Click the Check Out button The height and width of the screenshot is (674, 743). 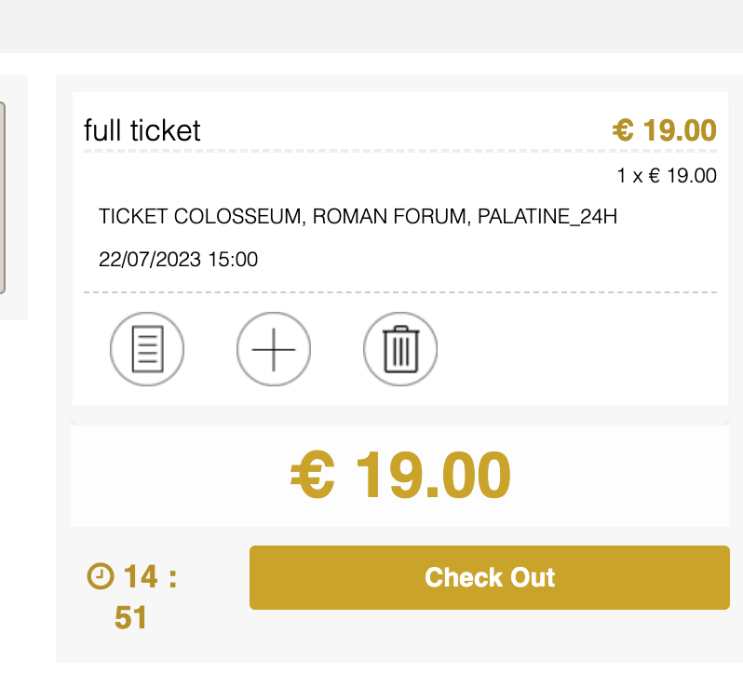(x=489, y=577)
